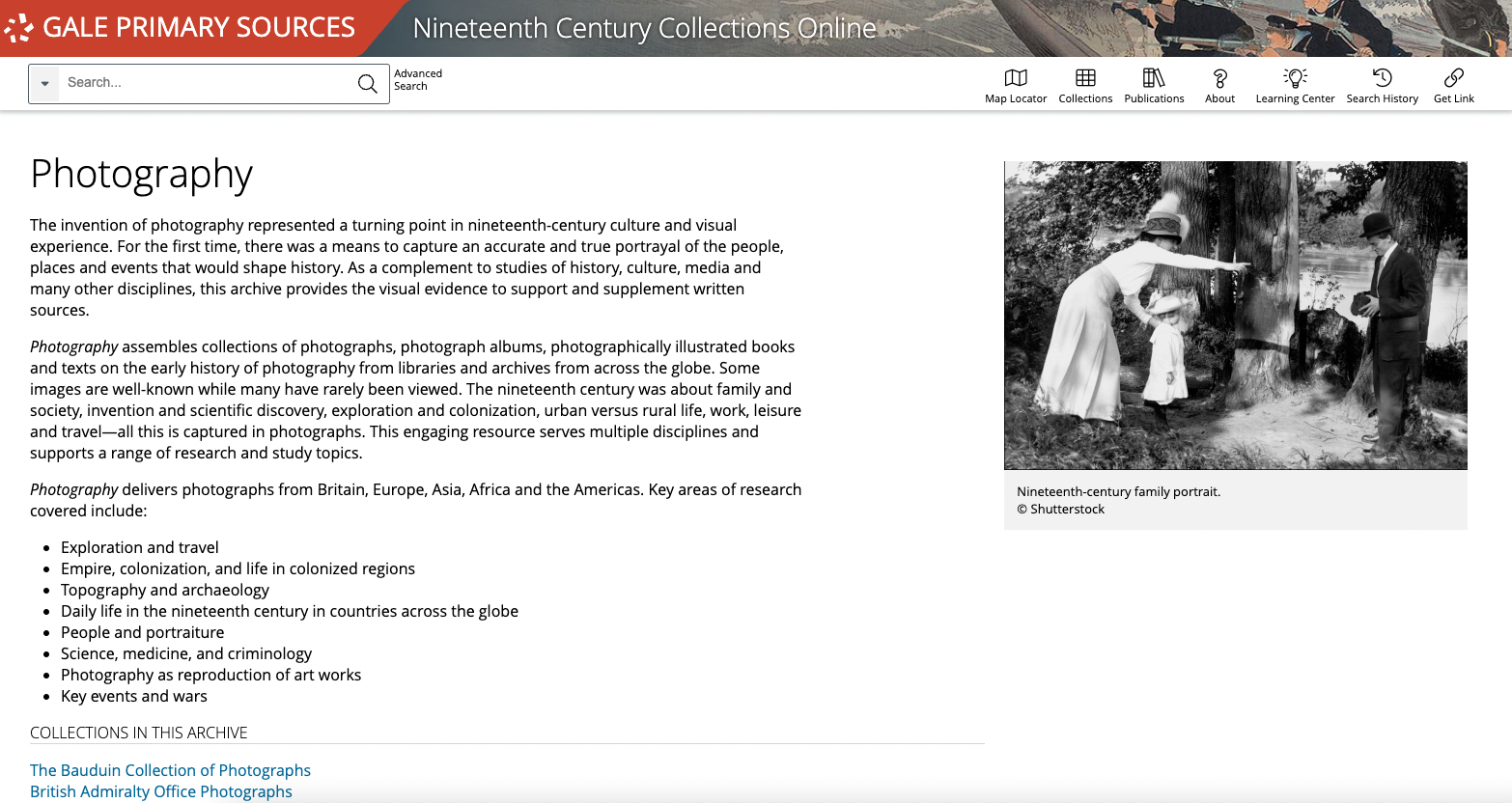The height and width of the screenshot is (803, 1512).
Task: Click 'Key events and wars' bullet
Action: coord(134,696)
